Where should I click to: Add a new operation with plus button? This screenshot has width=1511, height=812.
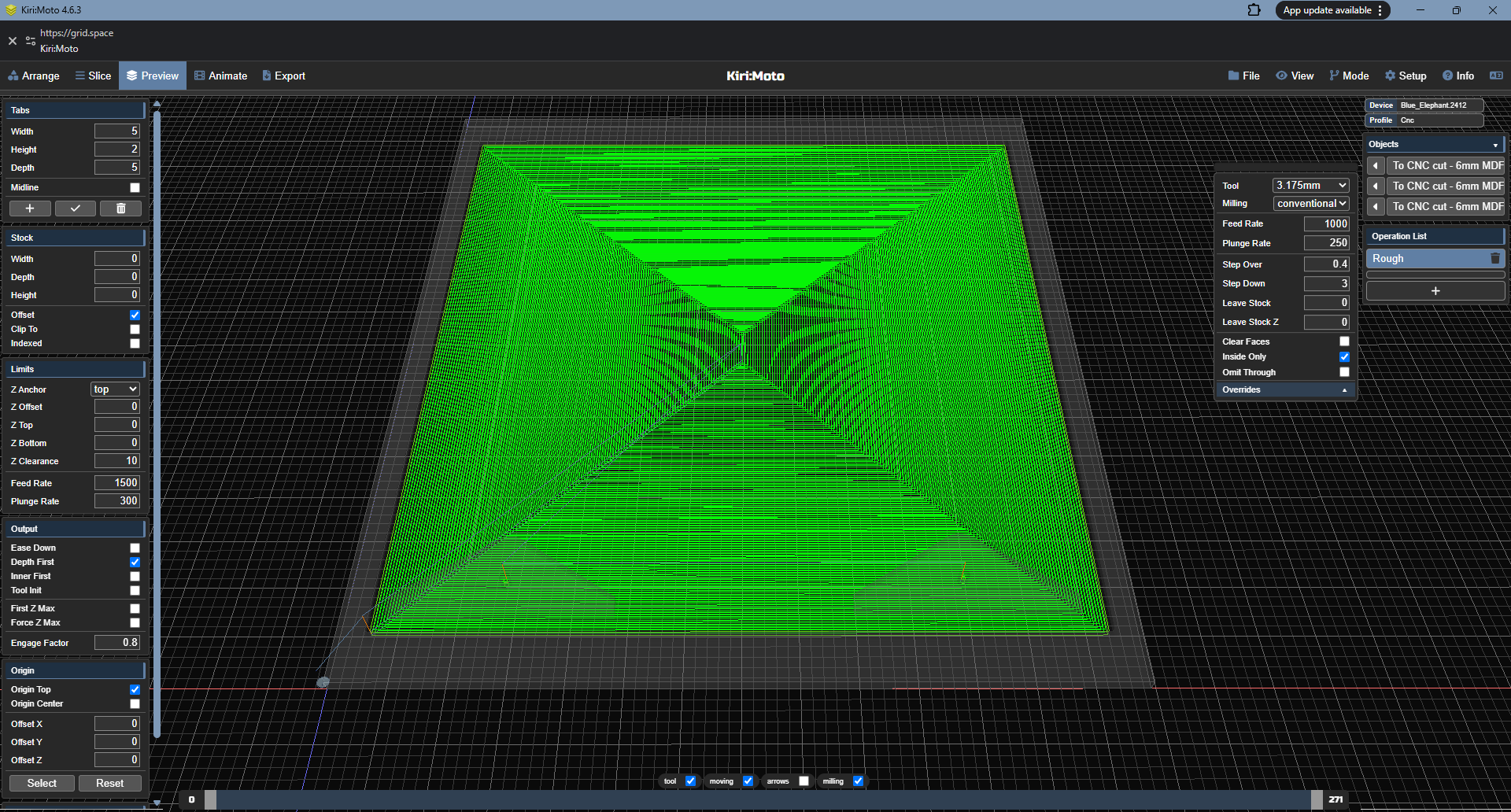[x=1435, y=291]
